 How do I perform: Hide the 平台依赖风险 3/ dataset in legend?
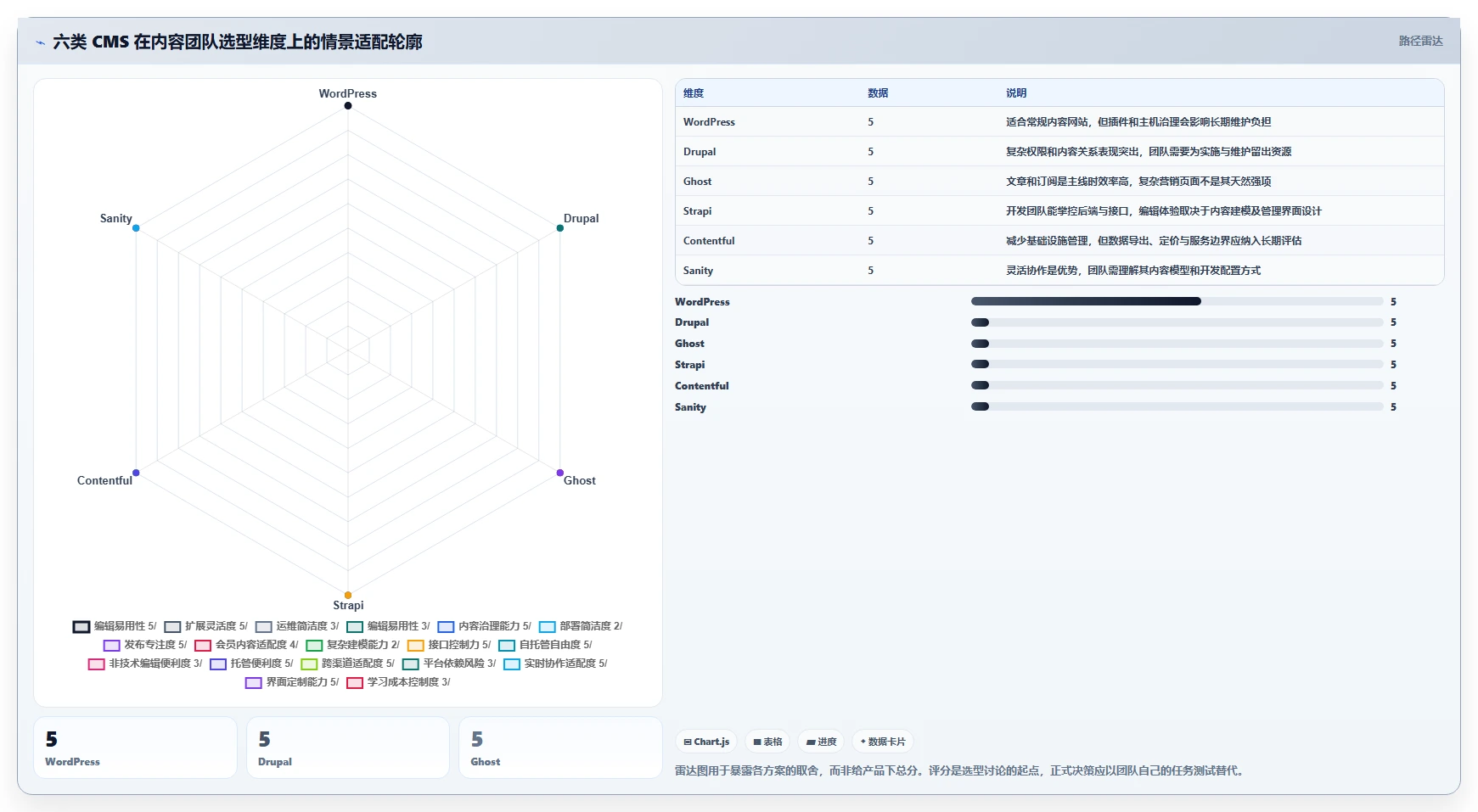[x=449, y=664]
